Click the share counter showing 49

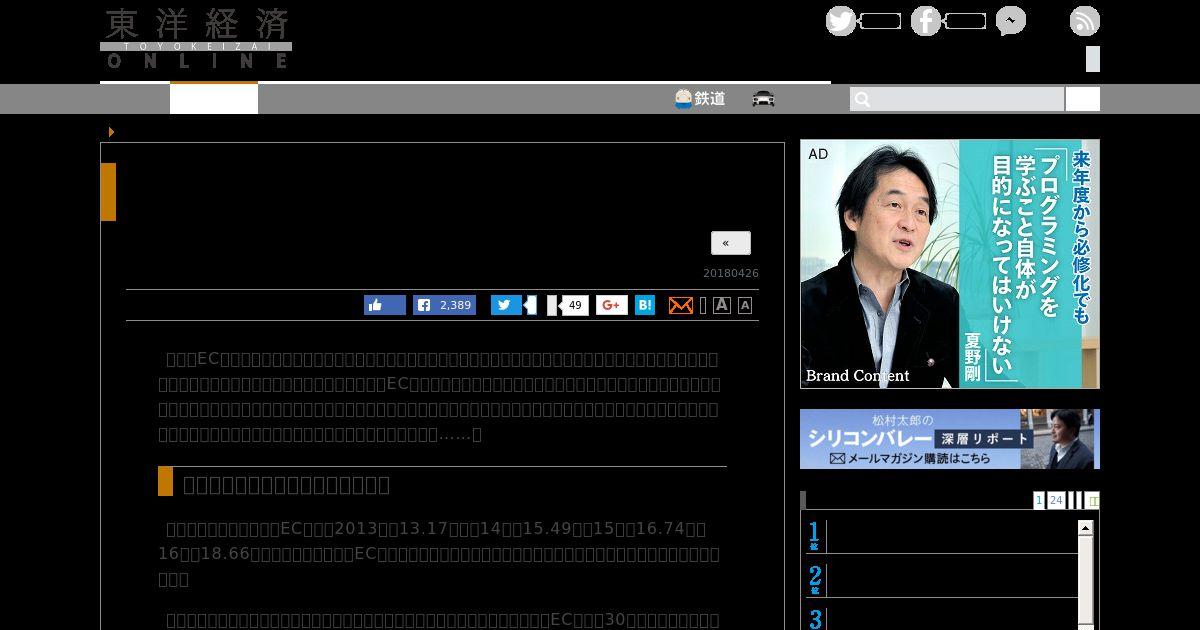[574, 305]
